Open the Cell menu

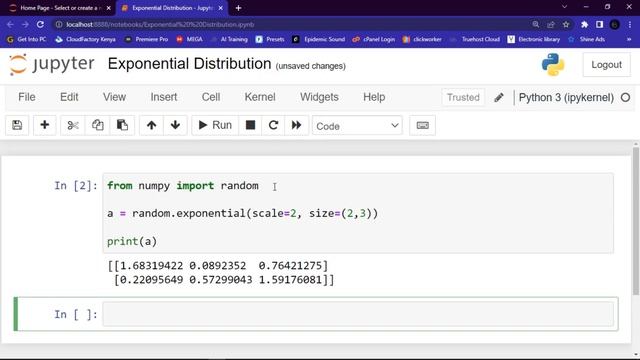tap(211, 97)
